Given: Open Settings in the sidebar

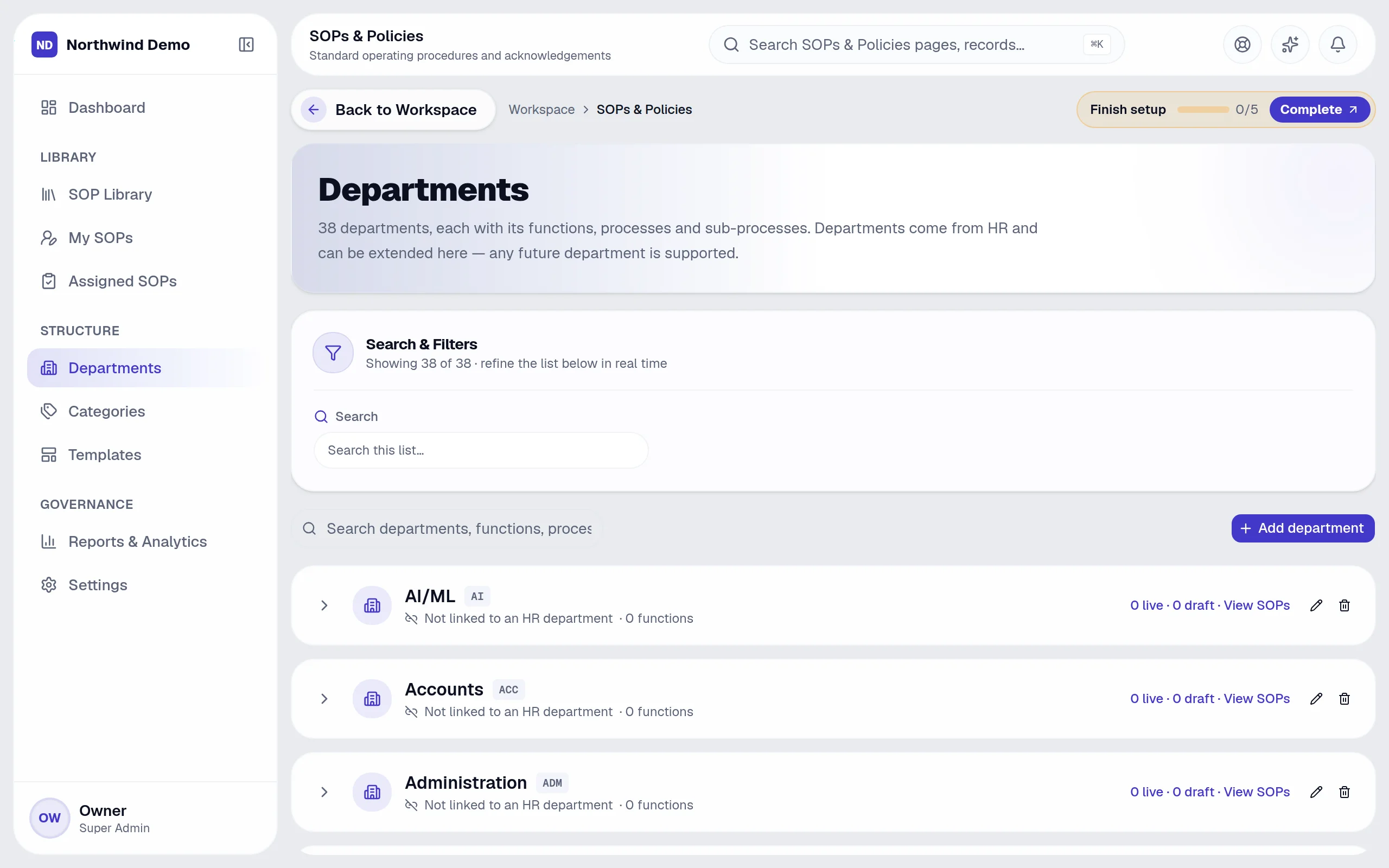Looking at the screenshot, I should coord(146,585).
